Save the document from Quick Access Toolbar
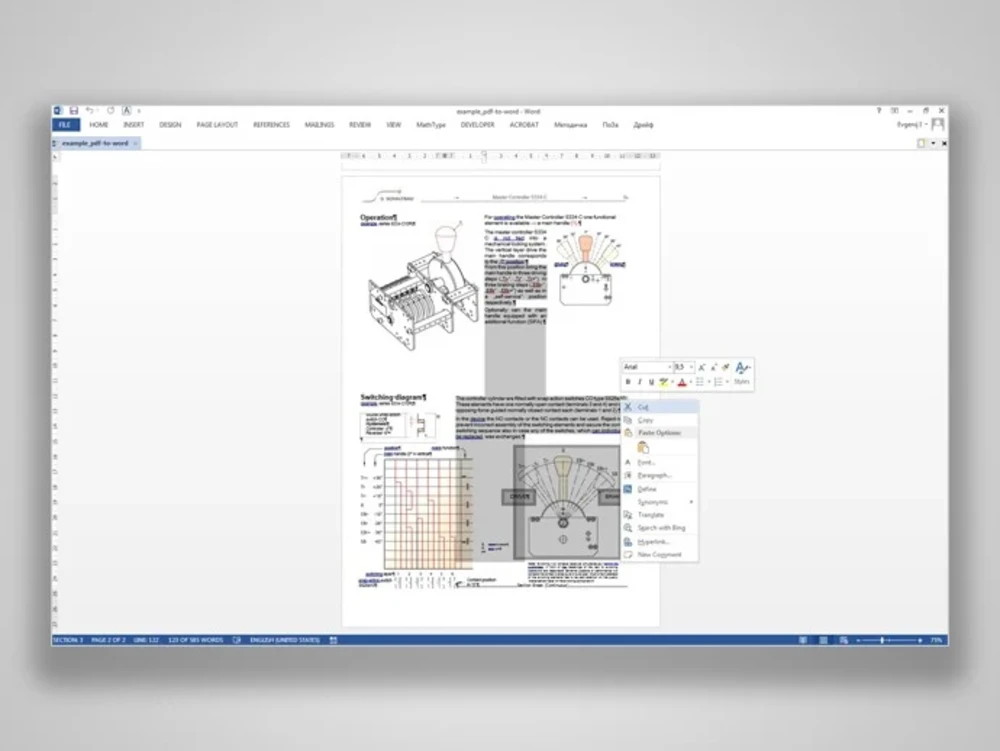The height and width of the screenshot is (751, 1000). click(x=74, y=111)
